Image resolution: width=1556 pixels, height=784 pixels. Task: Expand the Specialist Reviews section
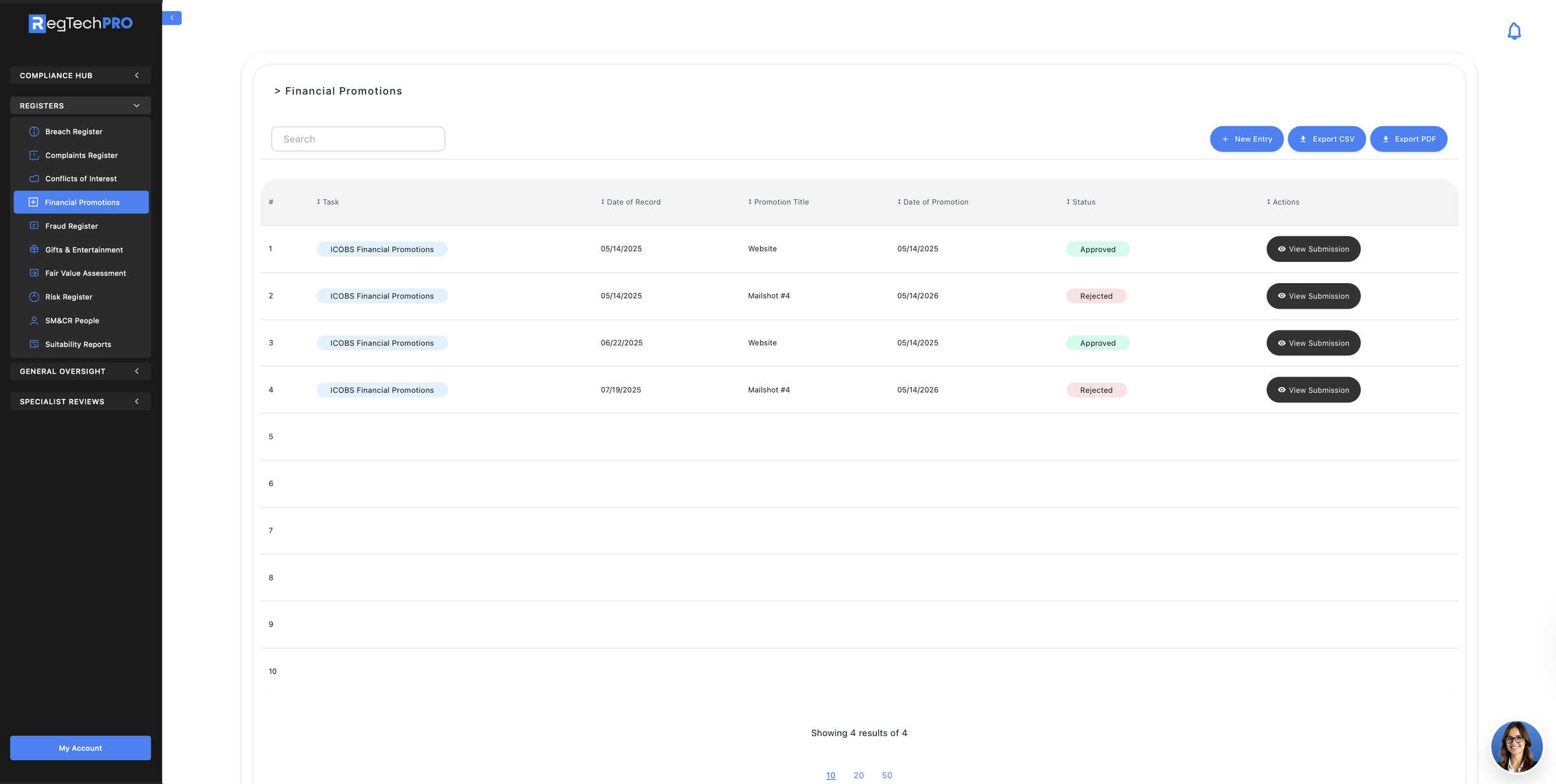point(80,402)
